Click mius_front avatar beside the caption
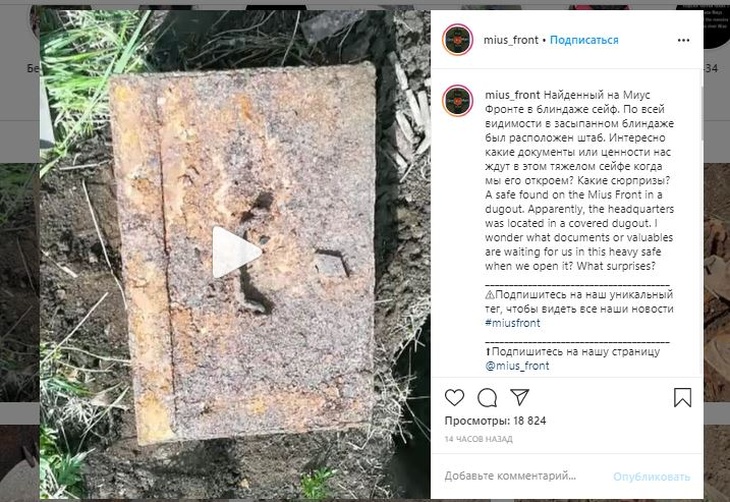 458,101
